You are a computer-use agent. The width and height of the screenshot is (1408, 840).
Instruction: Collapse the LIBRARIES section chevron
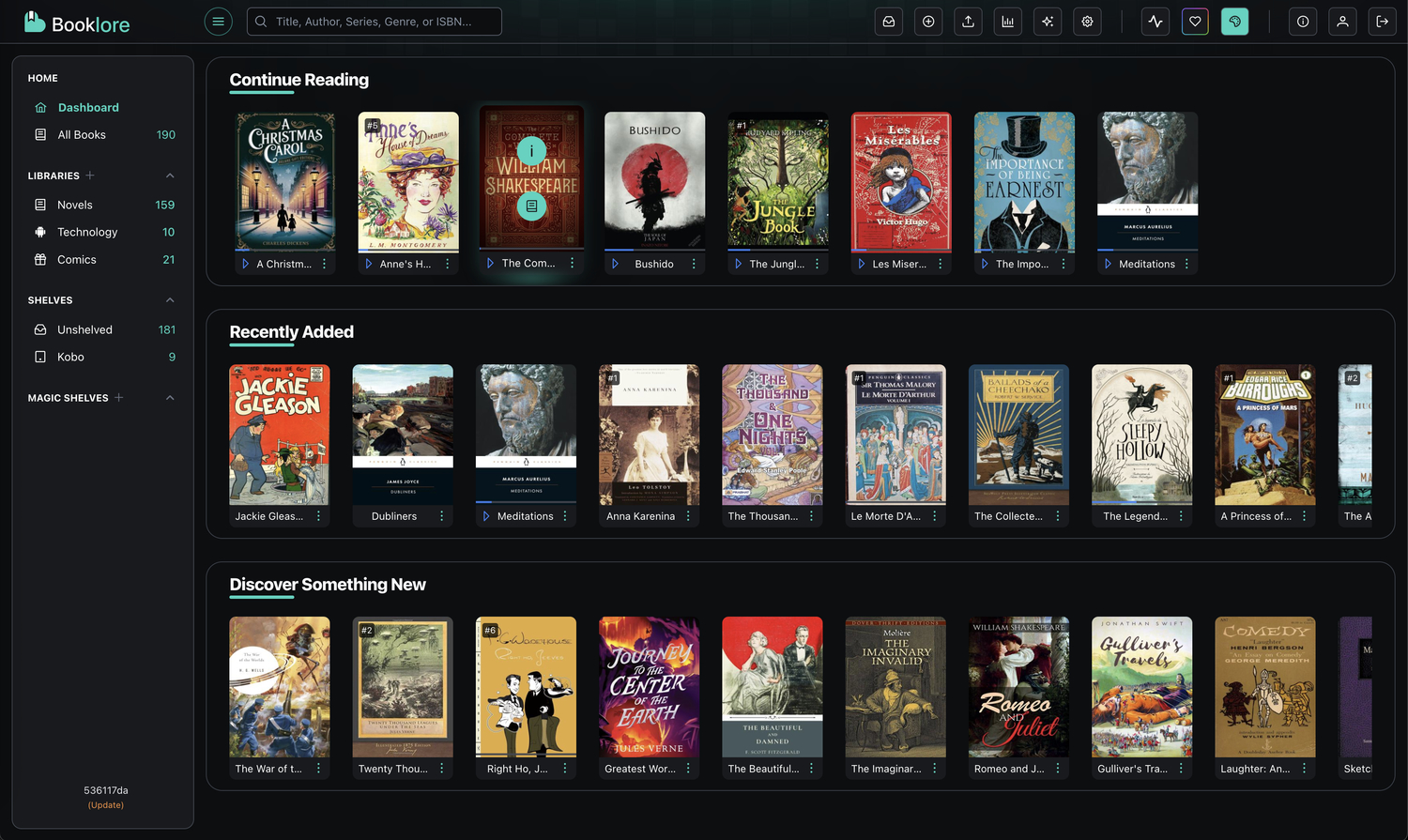pyautogui.click(x=170, y=176)
